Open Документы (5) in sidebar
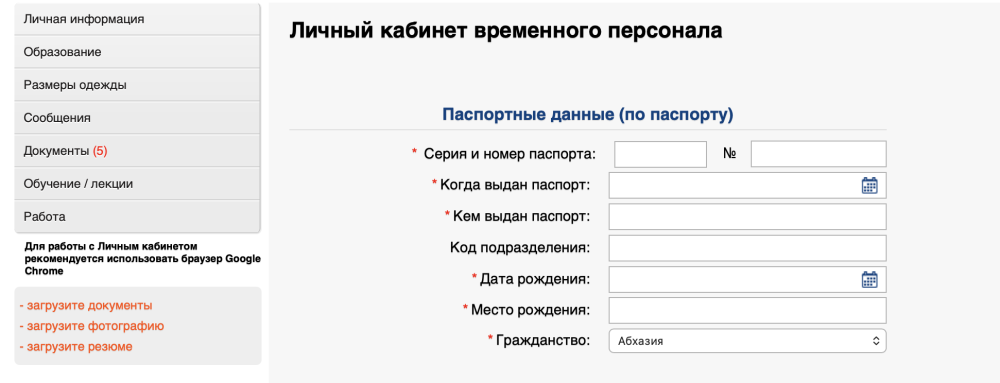The width and height of the screenshot is (1000, 383). tap(137, 151)
